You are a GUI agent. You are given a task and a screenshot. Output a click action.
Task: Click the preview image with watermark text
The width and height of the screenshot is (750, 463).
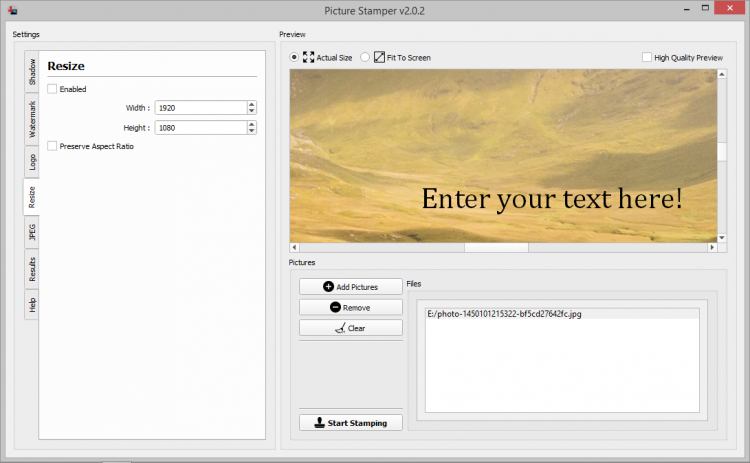coord(503,156)
